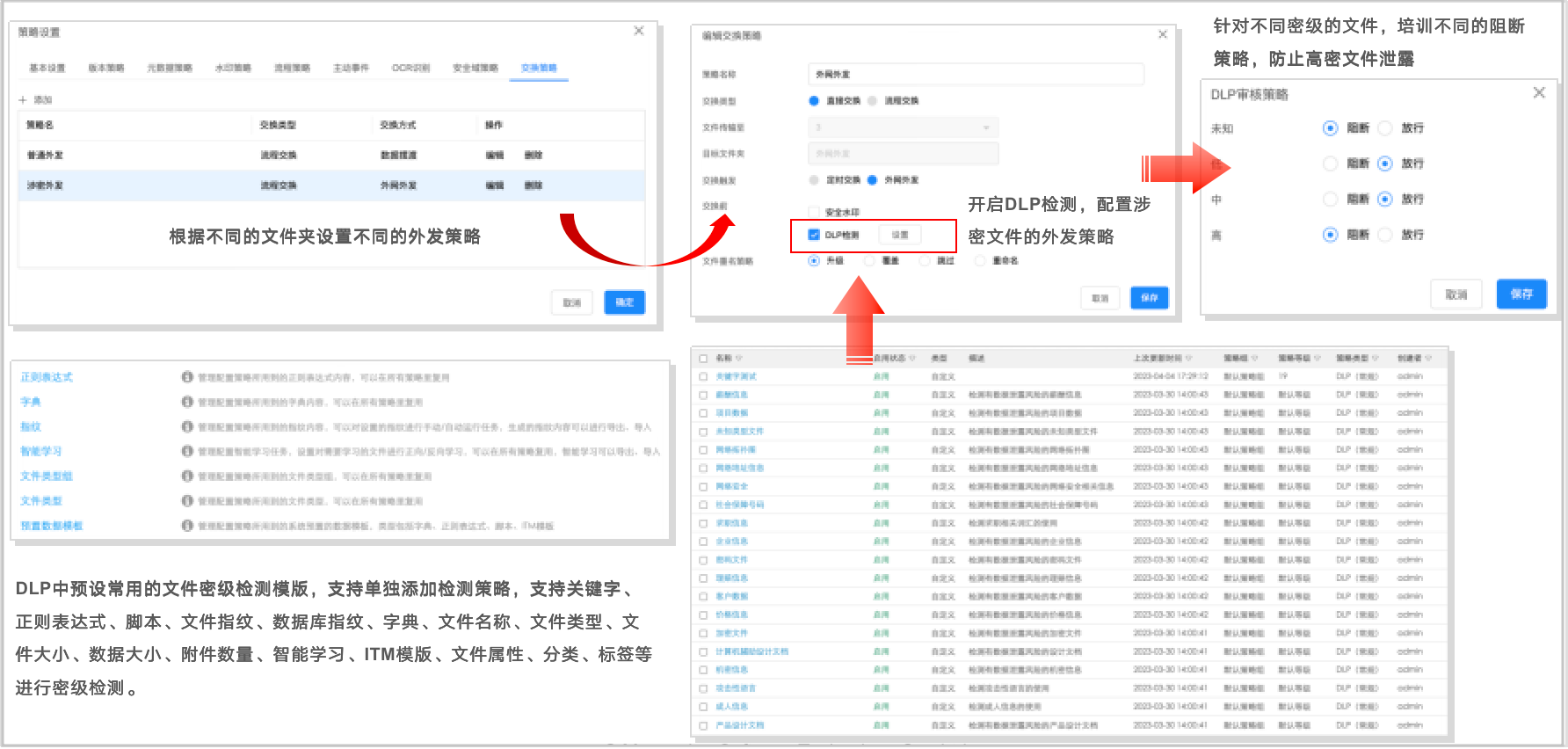1568x749 pixels.
Task: Click 设置 button next to DLP检测
Action: click(900, 235)
